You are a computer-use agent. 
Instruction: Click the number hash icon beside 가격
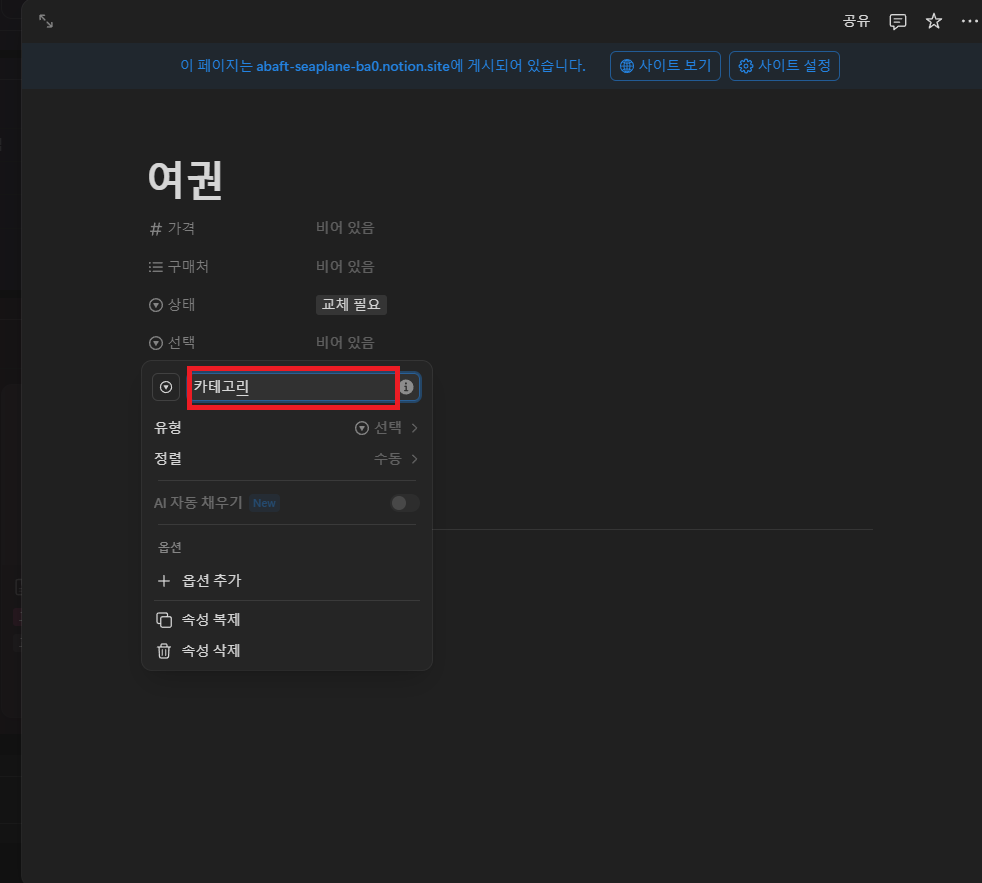click(155, 229)
